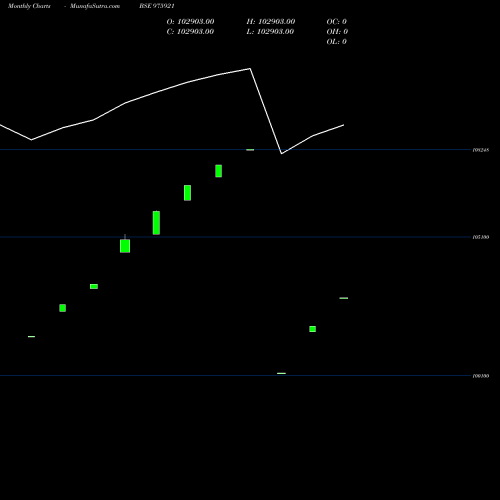This screenshot has height=500, width=500.
Task: Click the 'O: 102903.00' open value
Action: (x=190, y=22)
